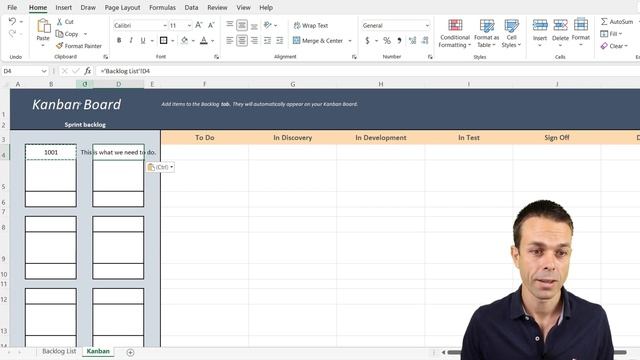
Task: Open Format as Table gallery
Action: click(x=487, y=33)
